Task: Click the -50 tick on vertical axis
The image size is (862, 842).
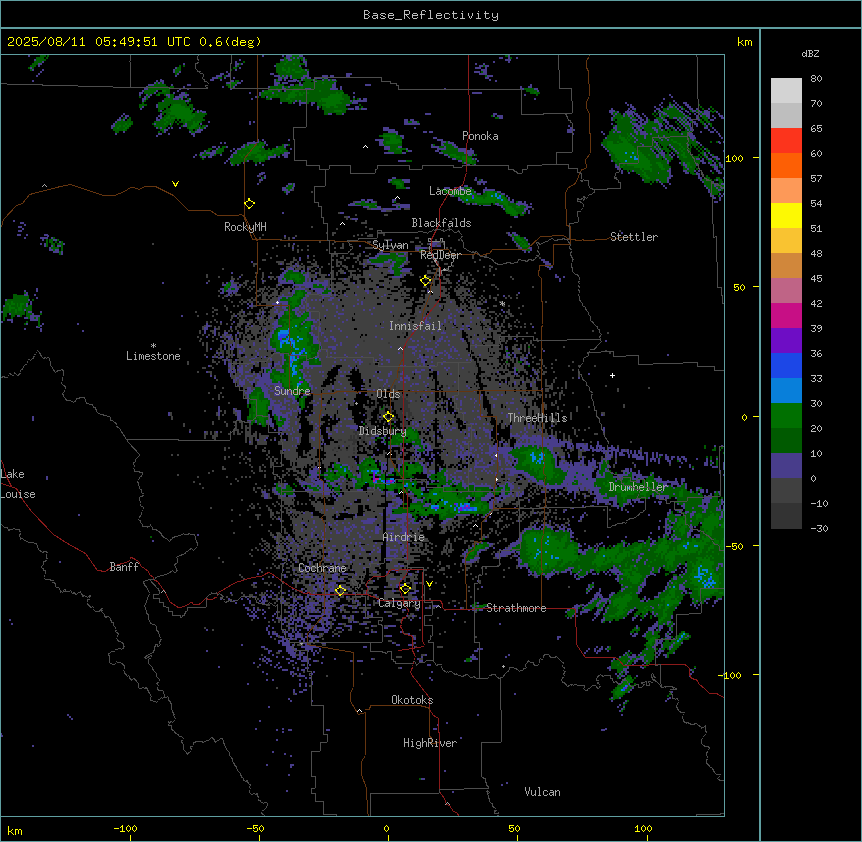Action: 734,546
